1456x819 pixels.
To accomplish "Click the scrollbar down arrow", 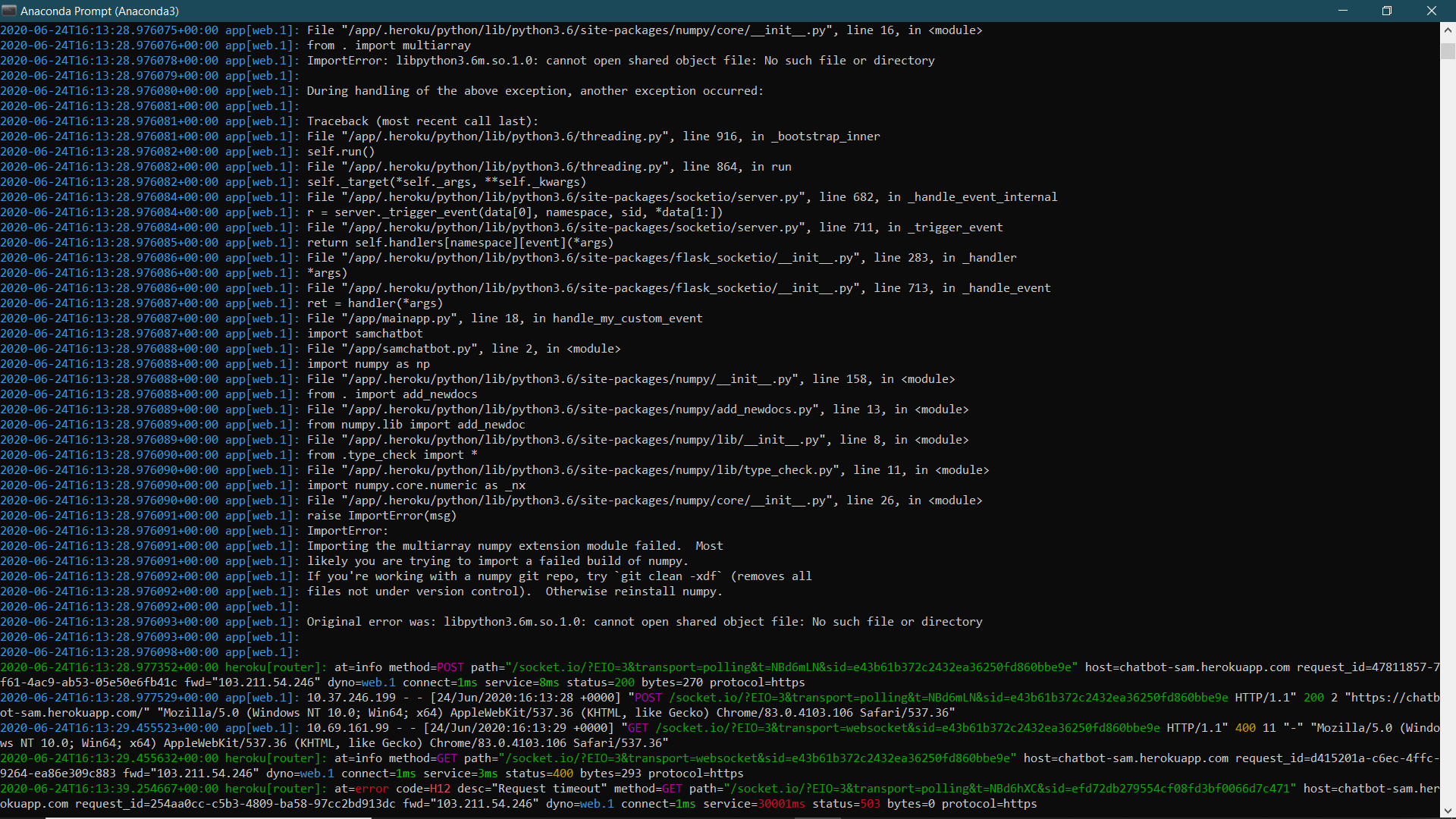I will click(1447, 809).
